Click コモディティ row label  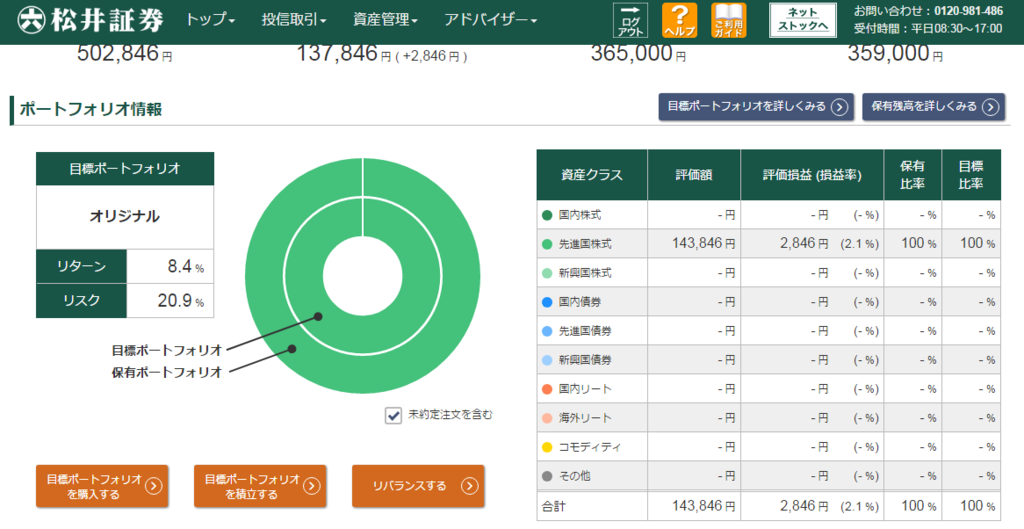pos(590,447)
